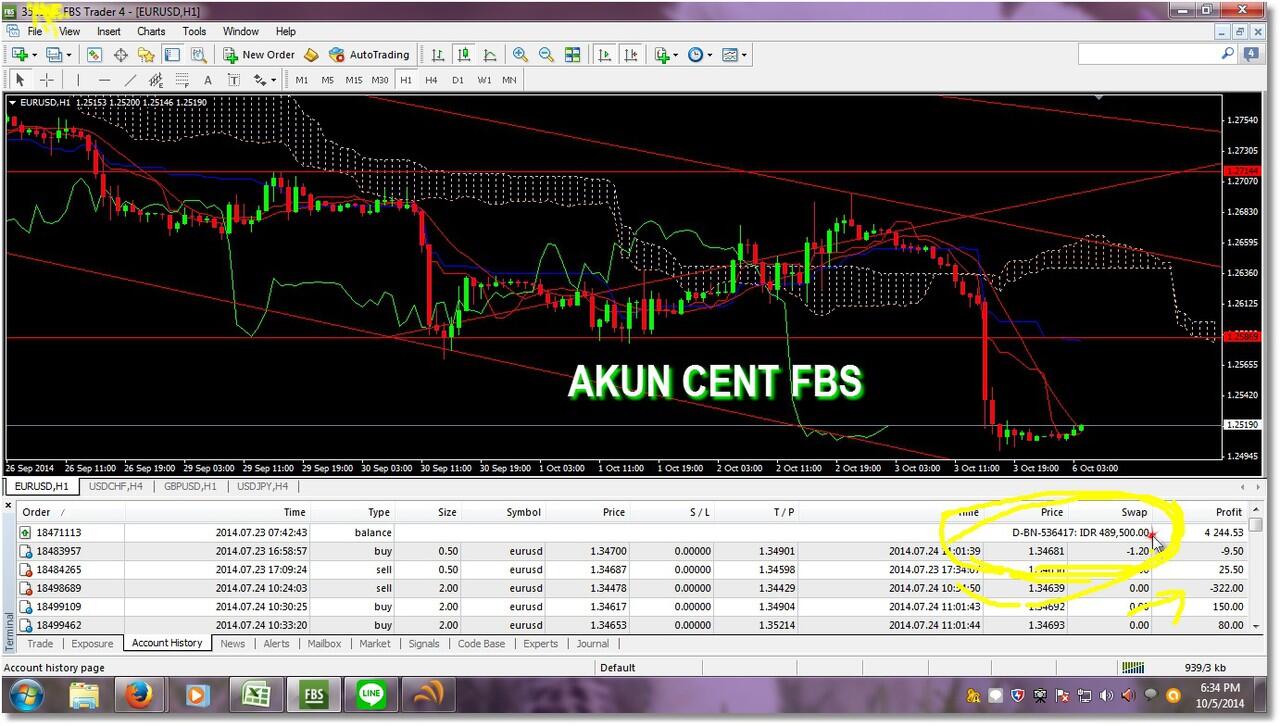Open the Journal tab in Terminal

click(592, 643)
